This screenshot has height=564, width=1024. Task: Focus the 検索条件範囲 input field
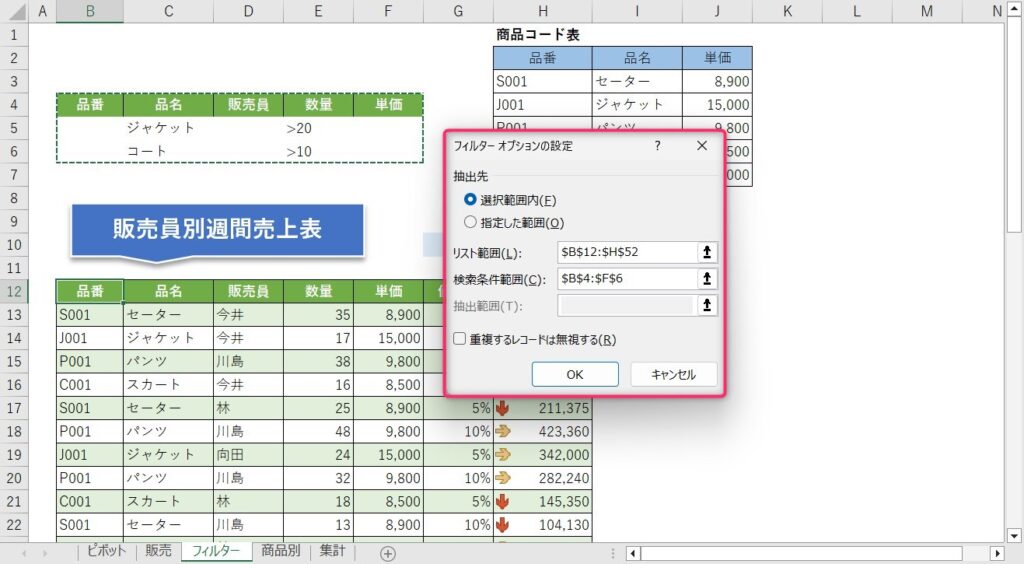point(626,279)
